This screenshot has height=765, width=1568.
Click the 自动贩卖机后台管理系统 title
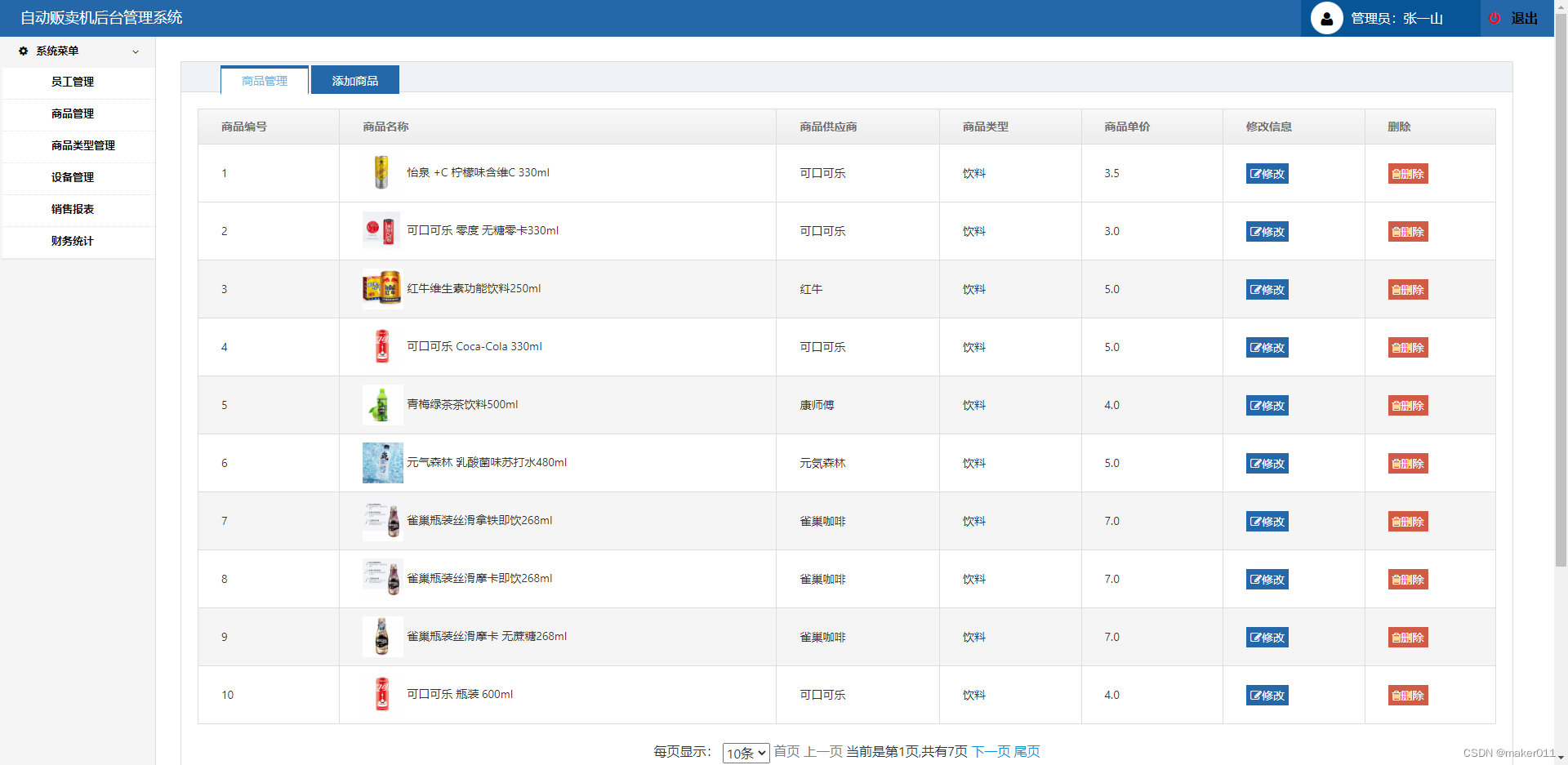(101, 17)
